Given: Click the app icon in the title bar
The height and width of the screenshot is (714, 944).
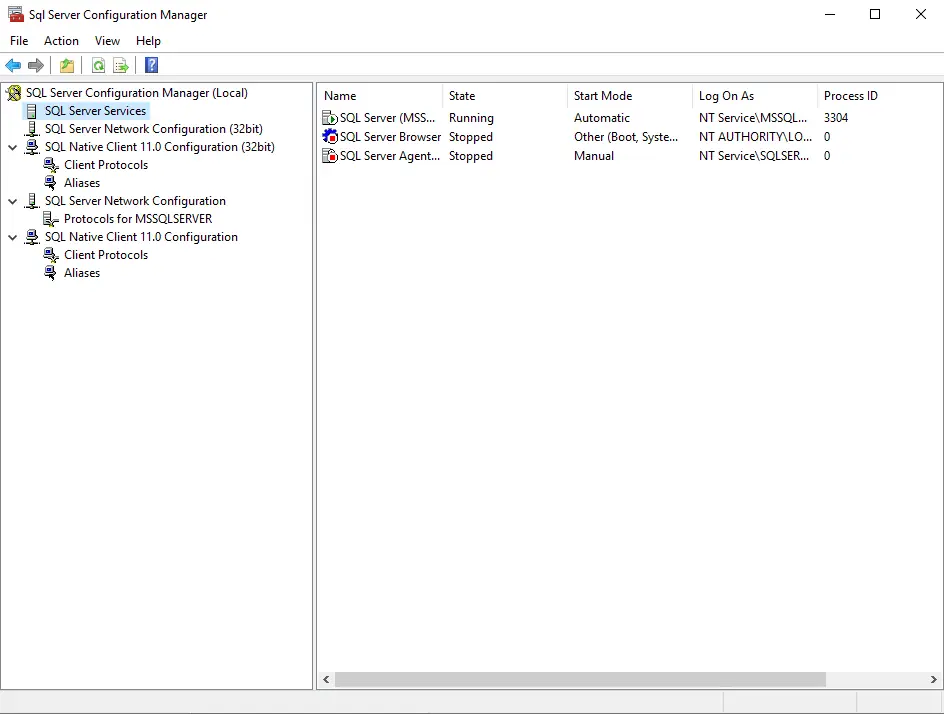Looking at the screenshot, I should (x=16, y=14).
